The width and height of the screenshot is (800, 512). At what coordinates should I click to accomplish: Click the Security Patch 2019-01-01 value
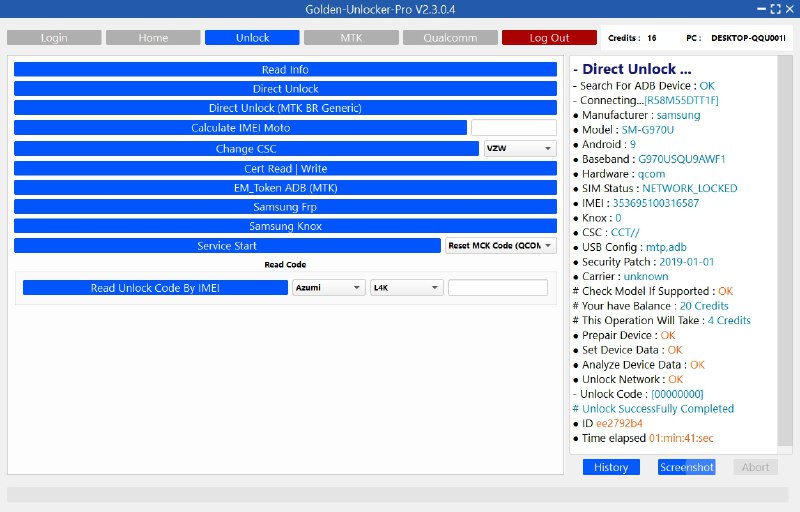pyautogui.click(x=687, y=262)
